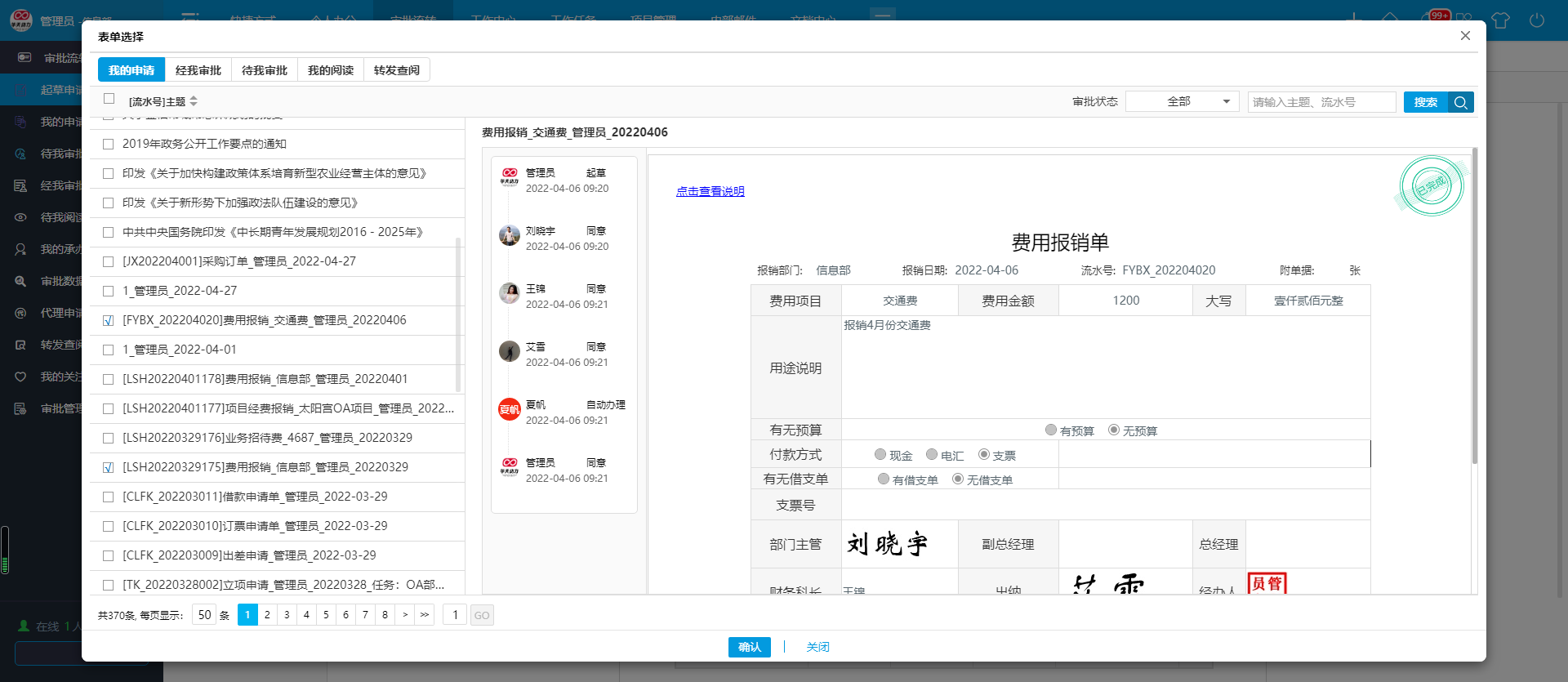This screenshot has height=682, width=1568.
Task: Click the 请输入主题、流水号 search field
Action: 1321,102
